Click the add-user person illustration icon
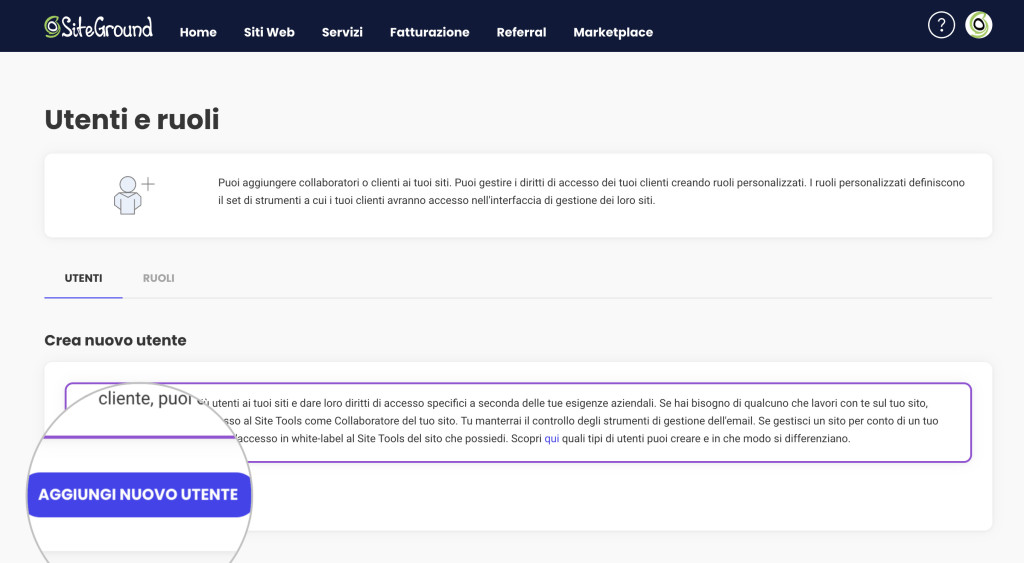 tap(132, 195)
